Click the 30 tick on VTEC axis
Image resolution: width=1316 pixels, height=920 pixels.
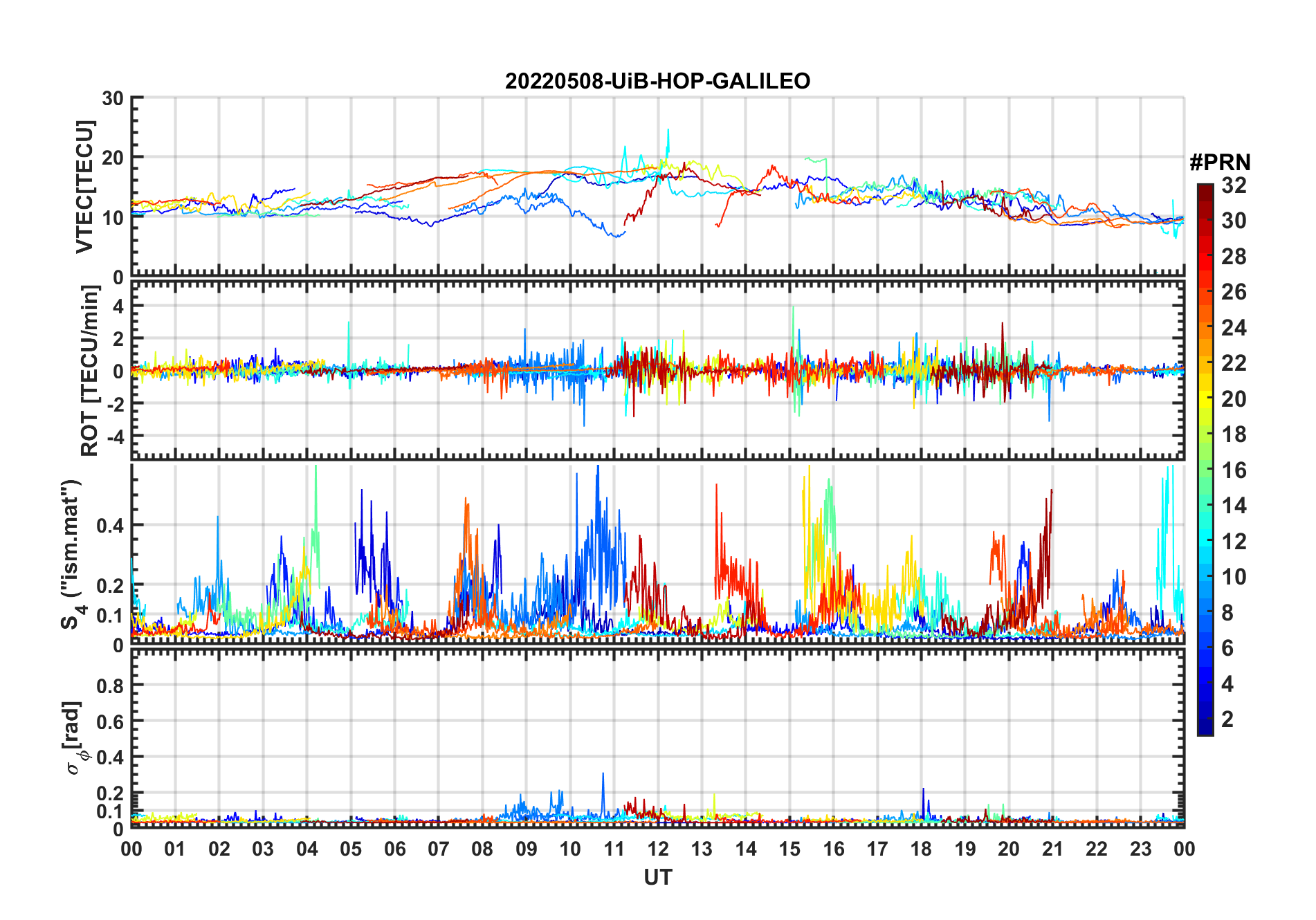tap(113, 98)
